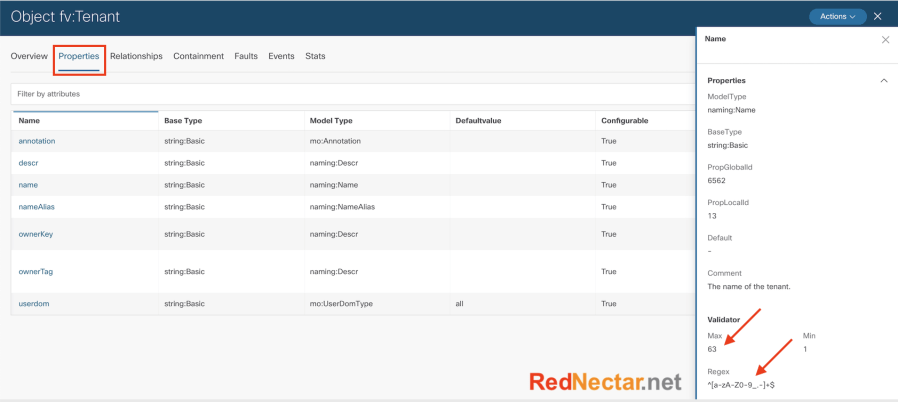898x402 pixels.
Task: Switch to the Events tab
Action: (x=281, y=57)
